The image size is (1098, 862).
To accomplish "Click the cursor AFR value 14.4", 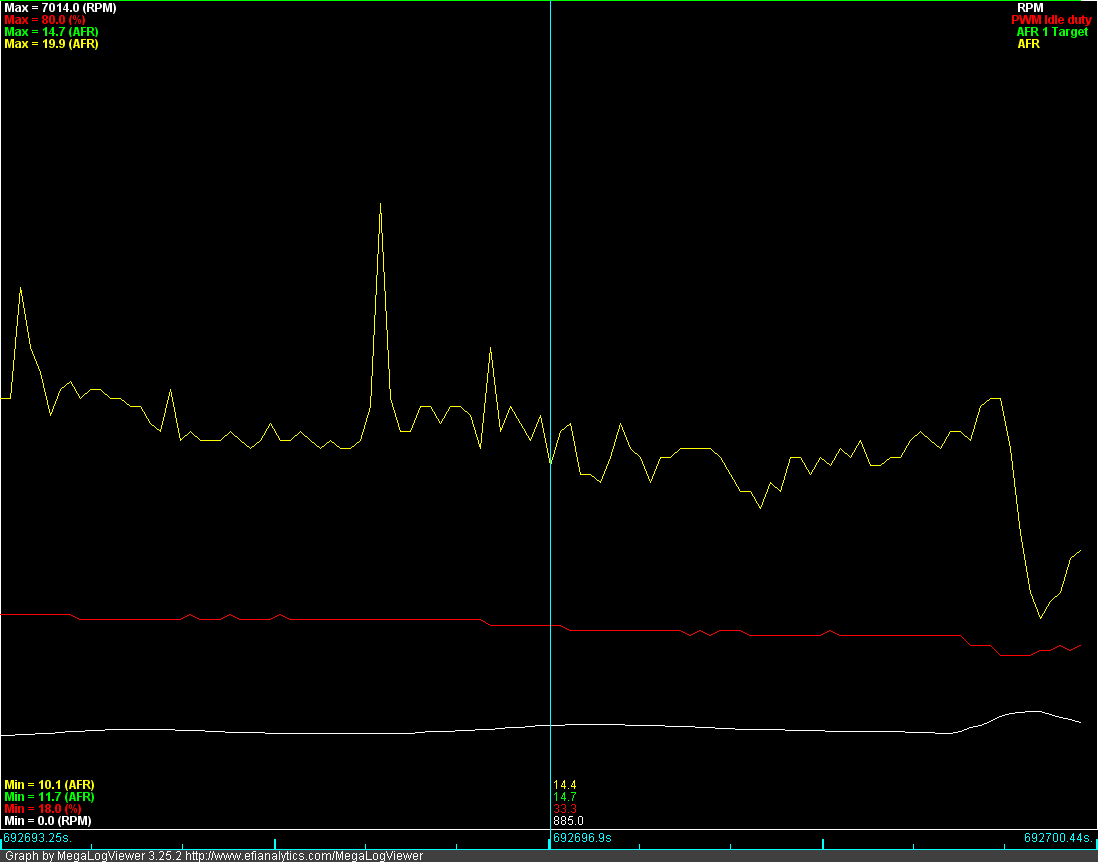I will tap(564, 785).
